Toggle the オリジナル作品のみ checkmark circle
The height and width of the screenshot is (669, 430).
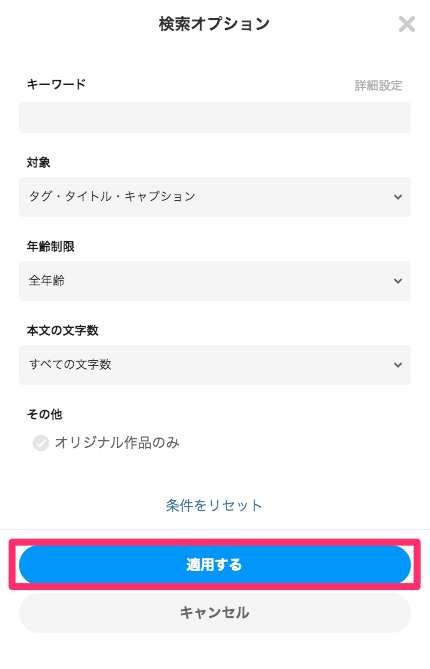click(41, 443)
